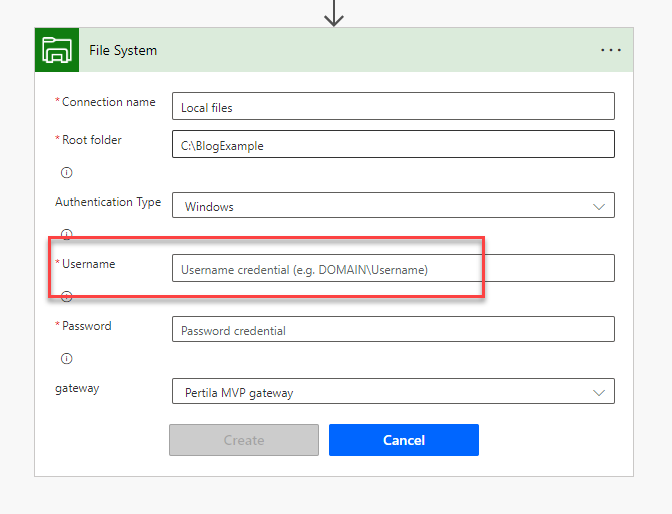
Task: Click the info icon below Username
Action: pos(67,296)
